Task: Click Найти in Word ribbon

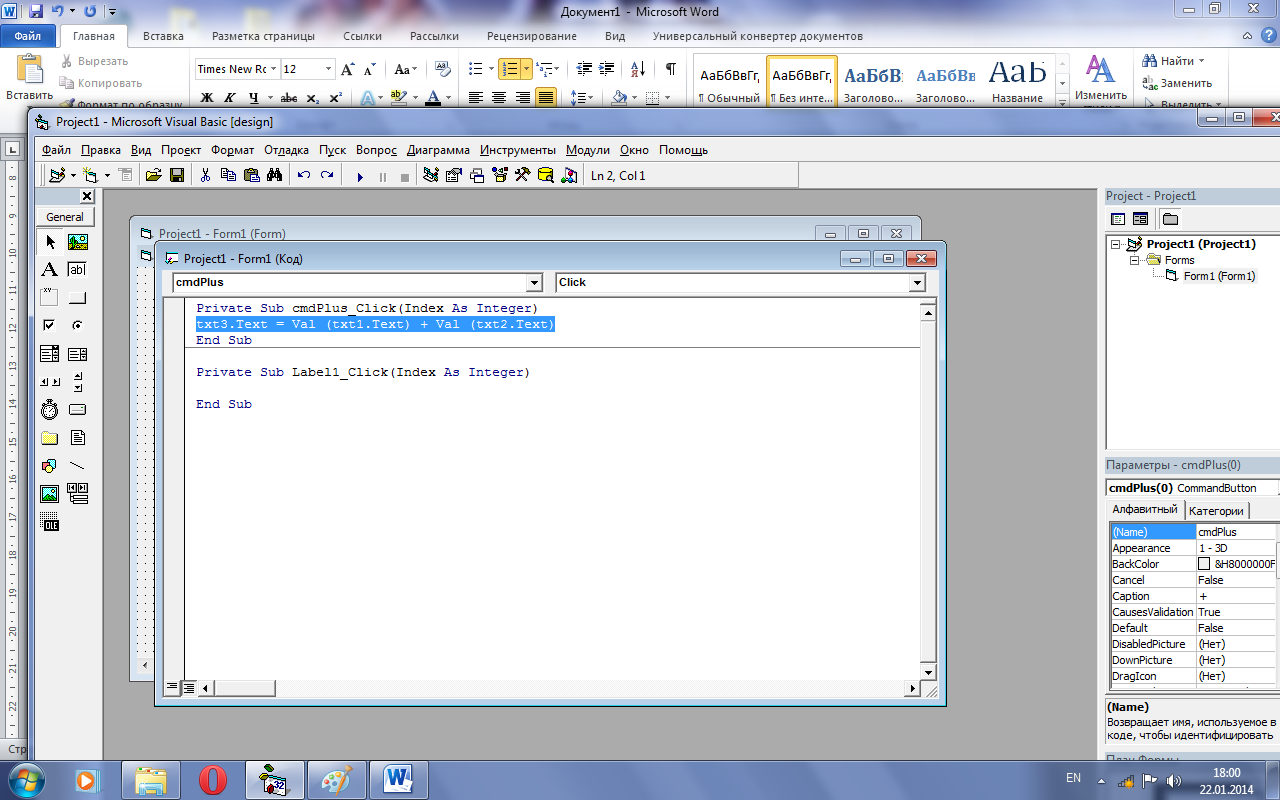Action: (x=1173, y=61)
